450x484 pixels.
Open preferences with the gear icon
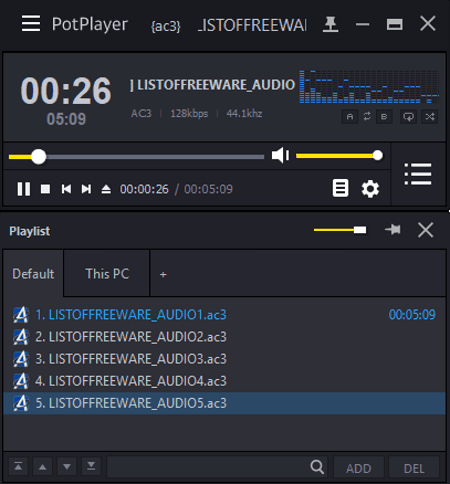[x=370, y=189]
